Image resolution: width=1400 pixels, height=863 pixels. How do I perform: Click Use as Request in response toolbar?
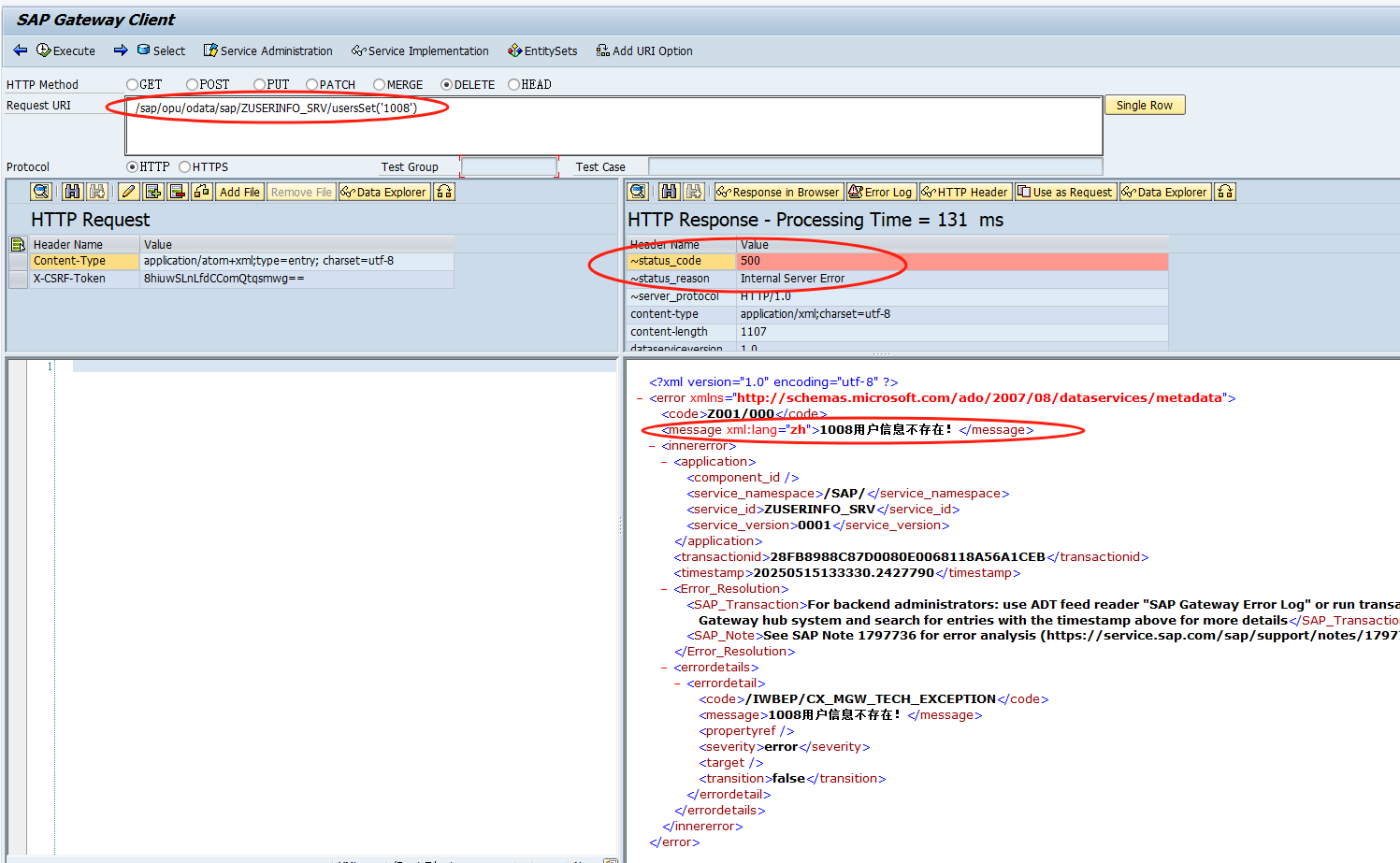pos(1065,192)
